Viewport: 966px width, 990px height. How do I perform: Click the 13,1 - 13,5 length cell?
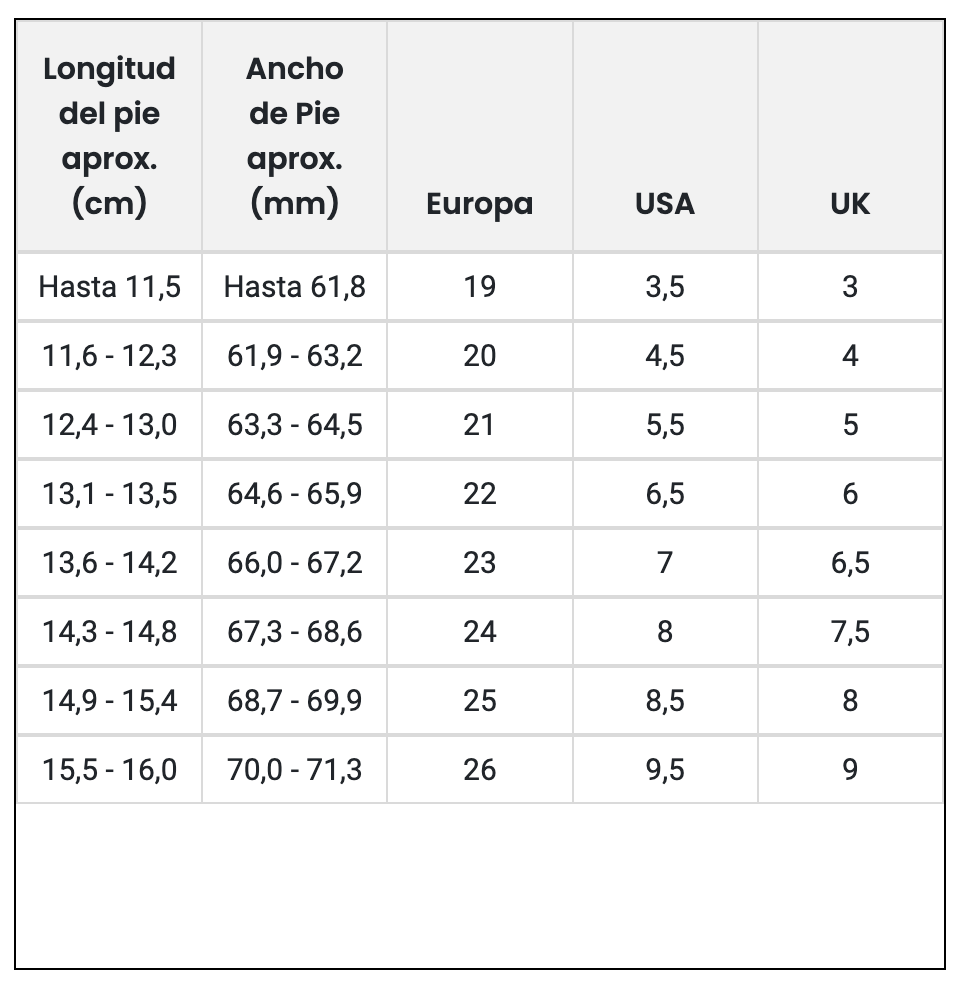pos(109,494)
